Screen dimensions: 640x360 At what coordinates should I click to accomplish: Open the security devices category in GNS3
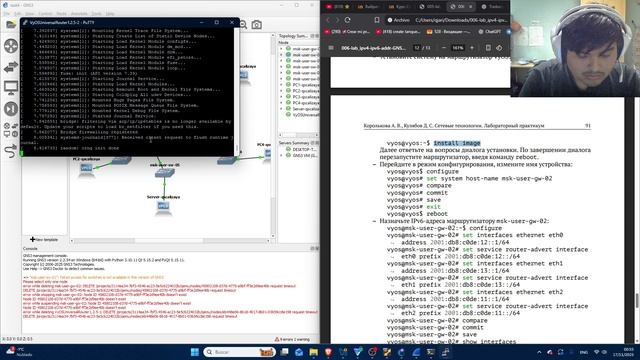click(x=11, y=109)
